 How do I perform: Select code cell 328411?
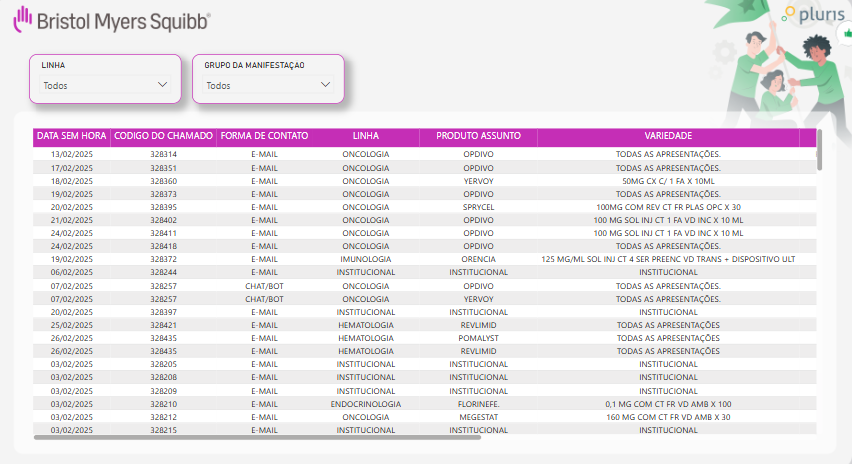click(x=164, y=234)
